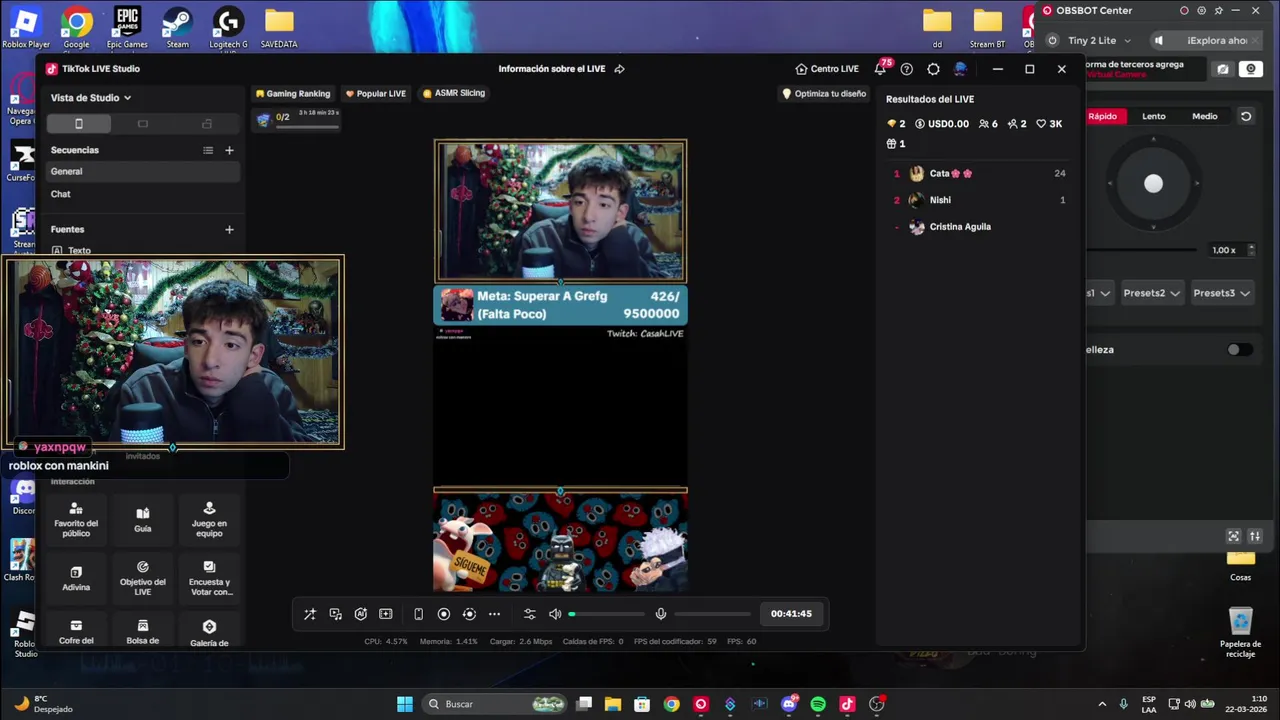Open the media and music tool
The image size is (1280, 720).
(x=336, y=614)
